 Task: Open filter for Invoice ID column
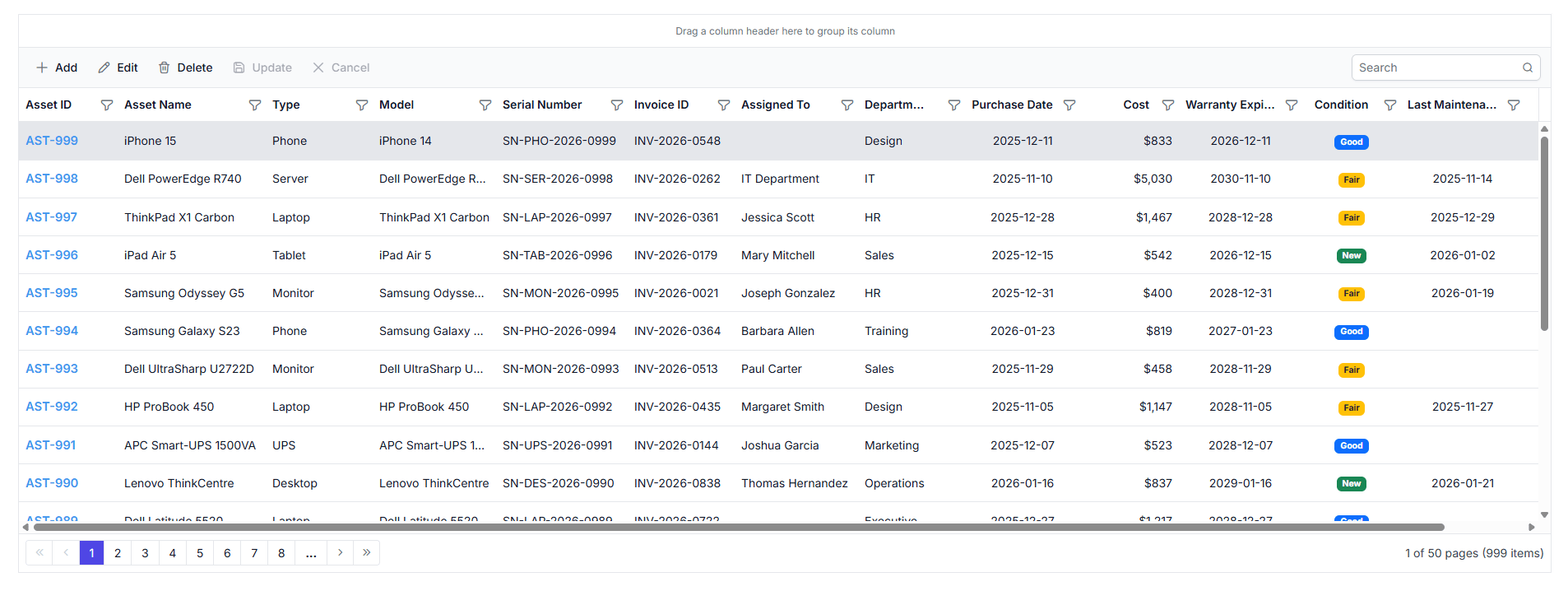click(724, 105)
